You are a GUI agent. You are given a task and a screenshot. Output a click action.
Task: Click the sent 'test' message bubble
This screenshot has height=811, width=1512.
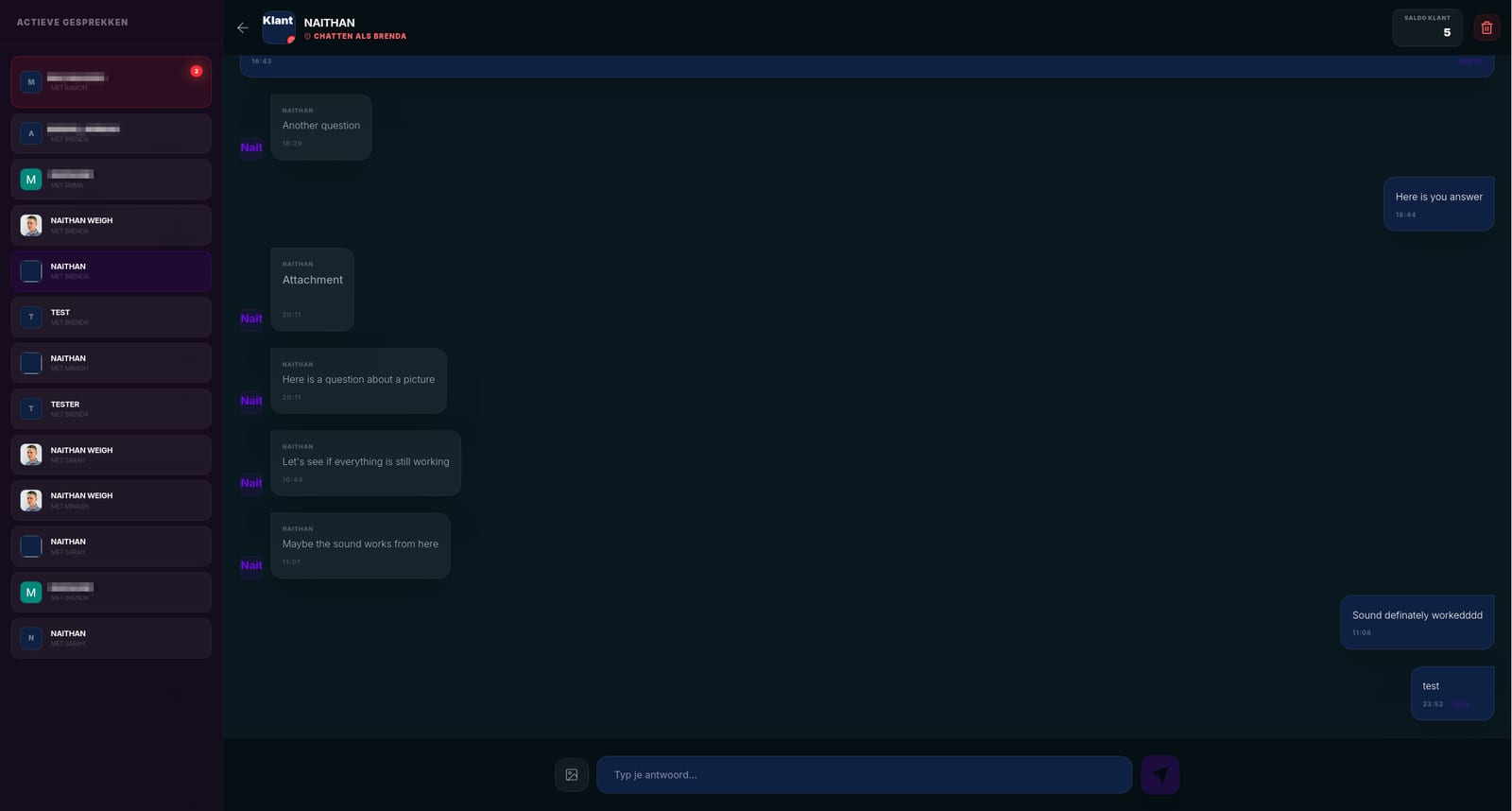[x=1452, y=693]
